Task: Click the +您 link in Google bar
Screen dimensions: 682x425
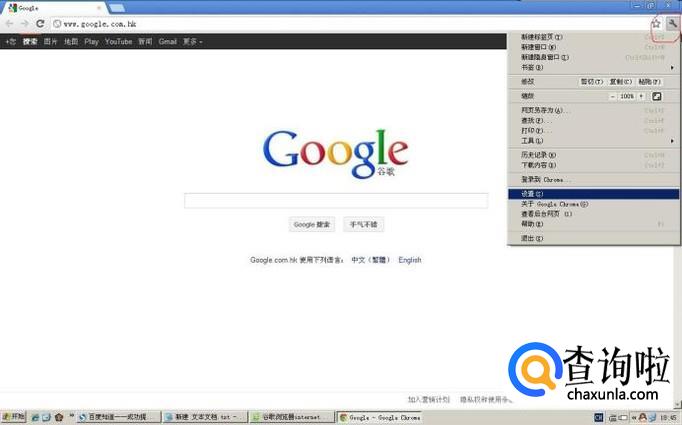Action: coord(10,42)
